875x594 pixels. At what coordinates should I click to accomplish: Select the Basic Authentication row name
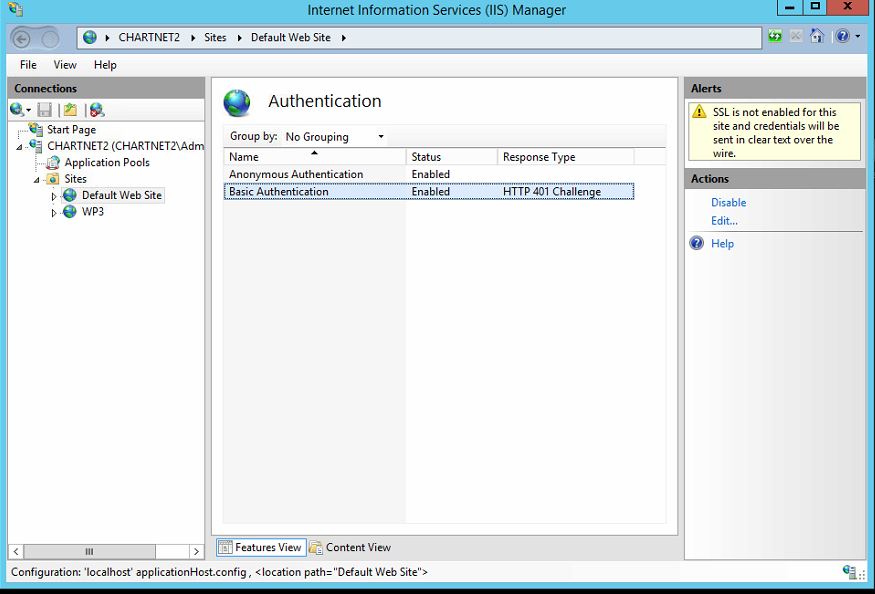(x=278, y=191)
